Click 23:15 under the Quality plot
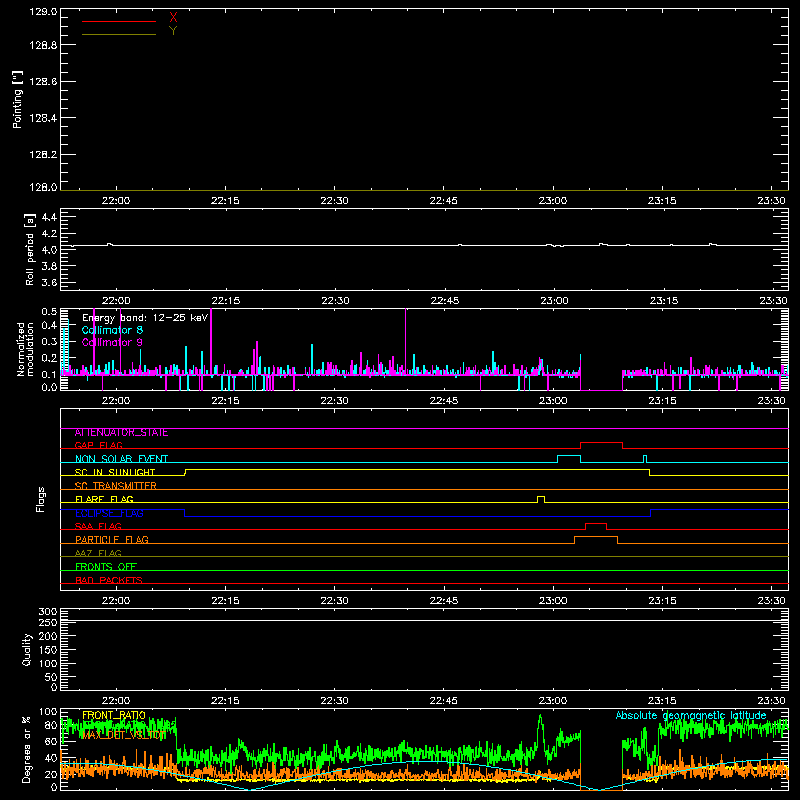800x800 pixels. tap(662, 701)
